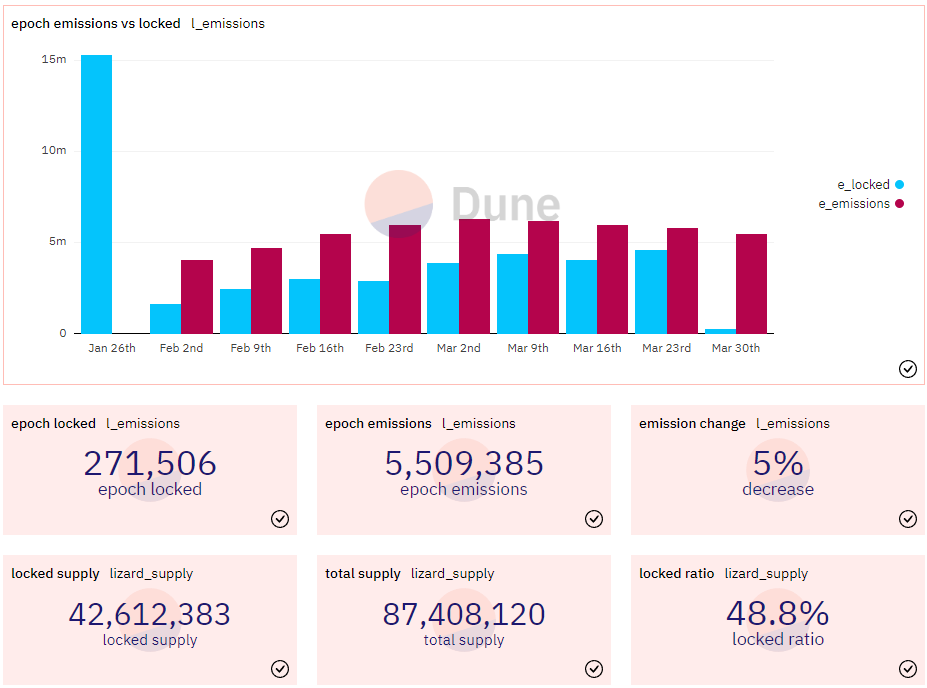Select the Mar 16th blue locked bar

tap(582, 297)
